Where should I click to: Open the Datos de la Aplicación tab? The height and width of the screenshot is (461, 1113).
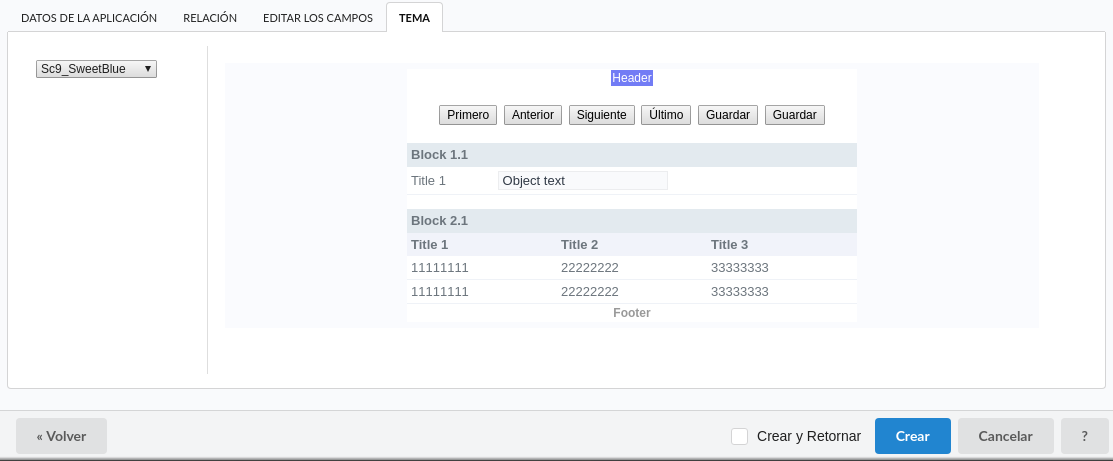[x=89, y=18]
